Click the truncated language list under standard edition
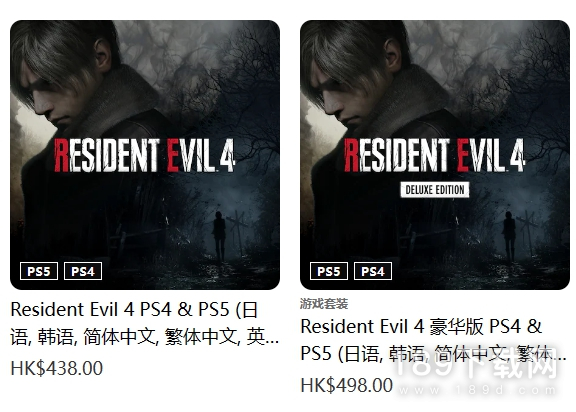Image resolution: width=576 pixels, height=412 pixels. [x=144, y=337]
